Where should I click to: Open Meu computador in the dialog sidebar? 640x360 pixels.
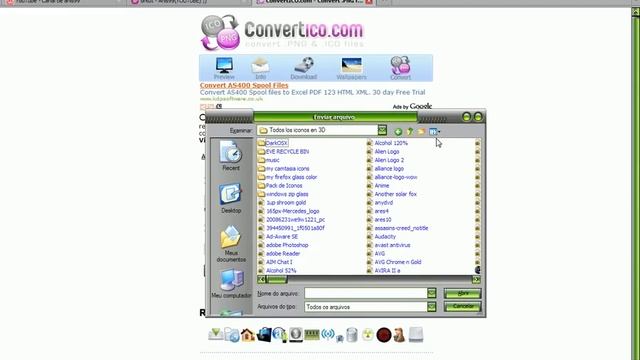pyautogui.click(x=231, y=284)
